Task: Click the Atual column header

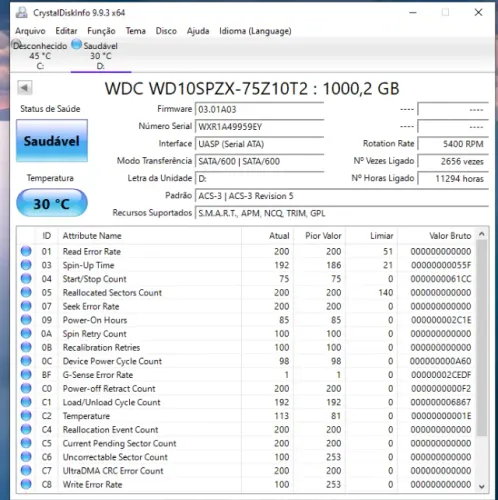Action: pyautogui.click(x=268, y=236)
